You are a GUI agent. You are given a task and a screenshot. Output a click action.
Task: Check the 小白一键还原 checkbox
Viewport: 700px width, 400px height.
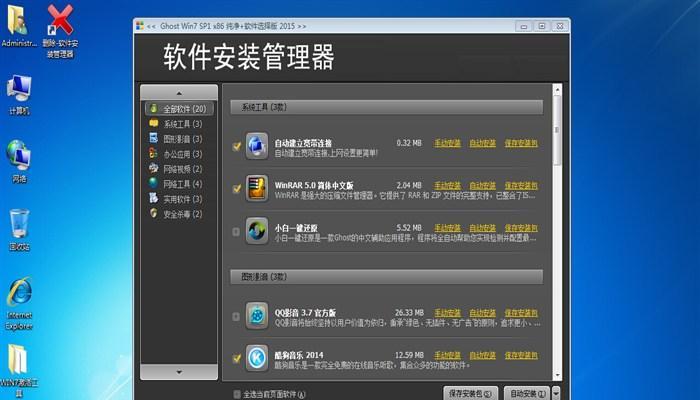236,231
